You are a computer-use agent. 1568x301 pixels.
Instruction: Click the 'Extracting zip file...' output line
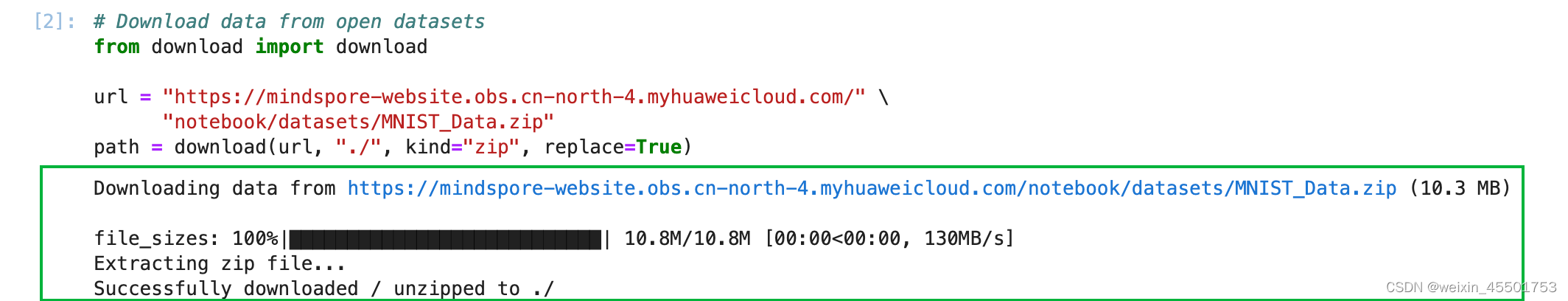click(220, 264)
